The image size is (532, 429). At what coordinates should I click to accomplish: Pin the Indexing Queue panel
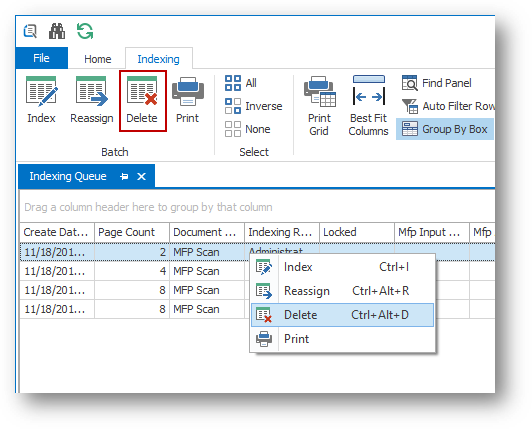point(124,176)
